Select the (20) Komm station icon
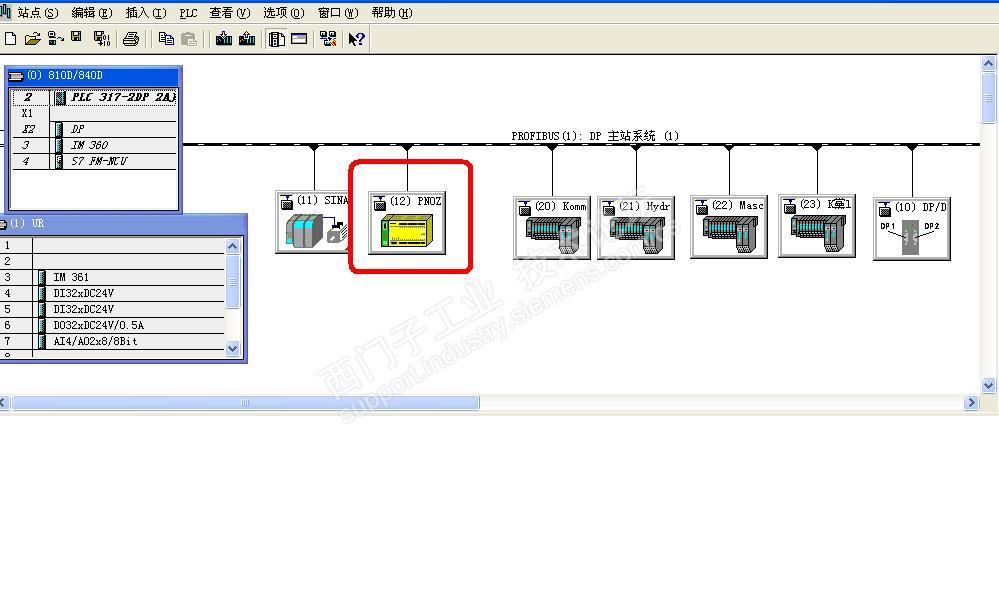999x609 pixels. (x=552, y=227)
